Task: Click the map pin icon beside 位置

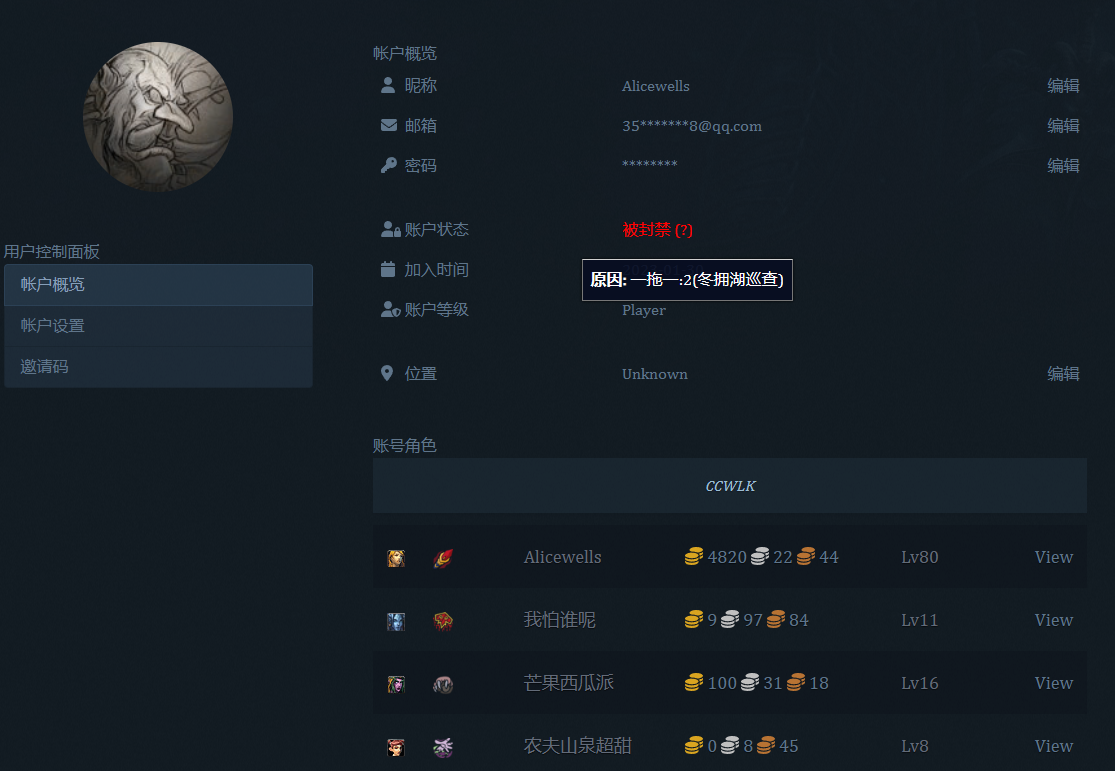Action: [x=388, y=374]
